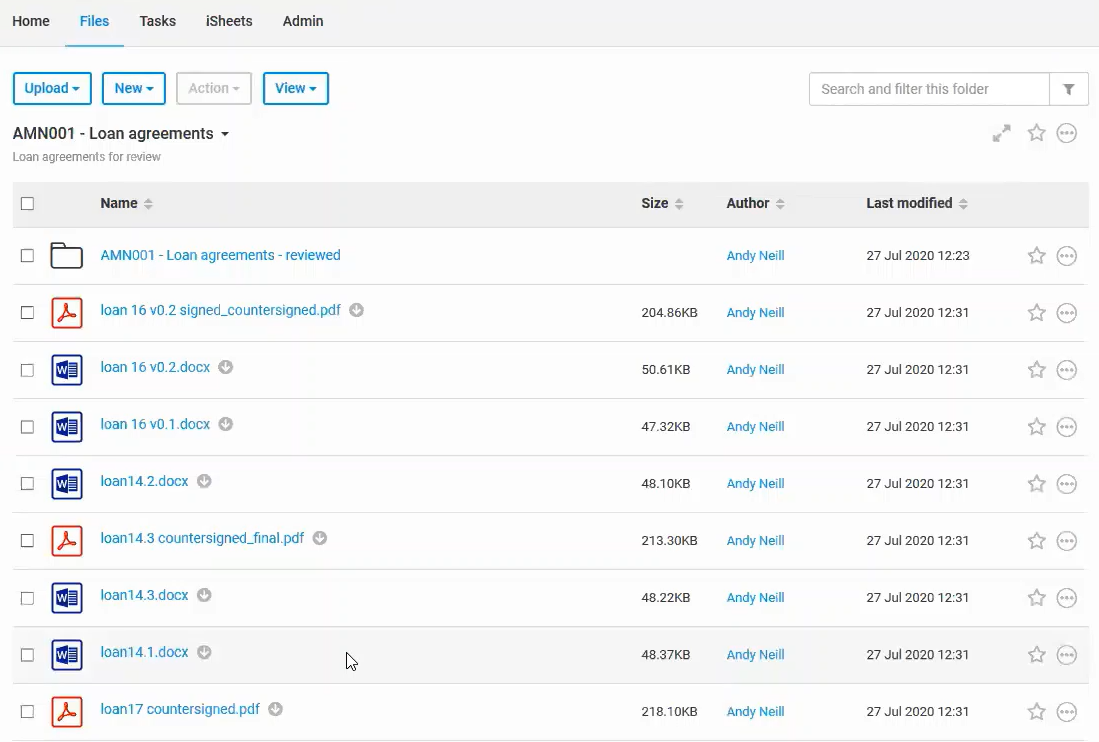Expand the New dropdown menu
1099x742 pixels.
134,89
